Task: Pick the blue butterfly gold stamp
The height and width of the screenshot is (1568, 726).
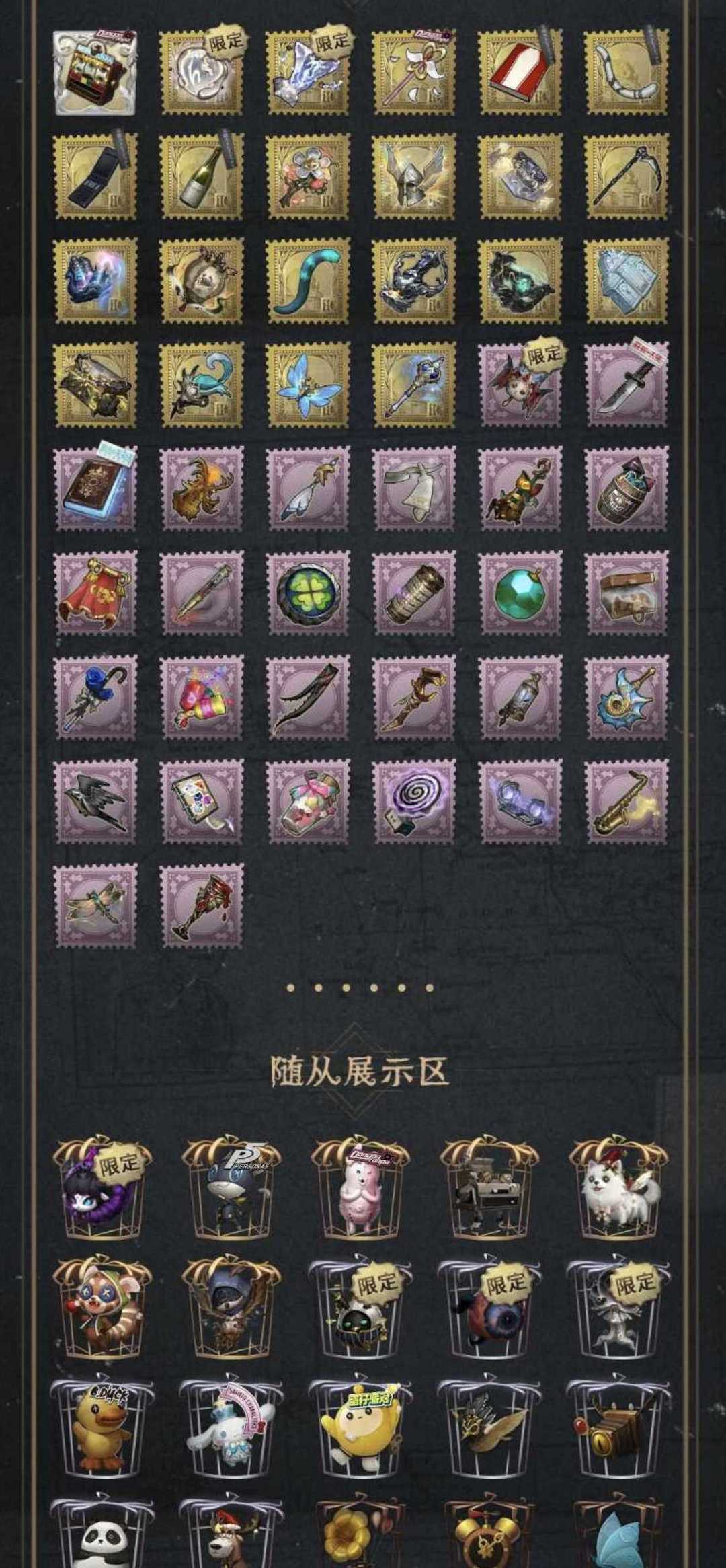Action: [308, 385]
